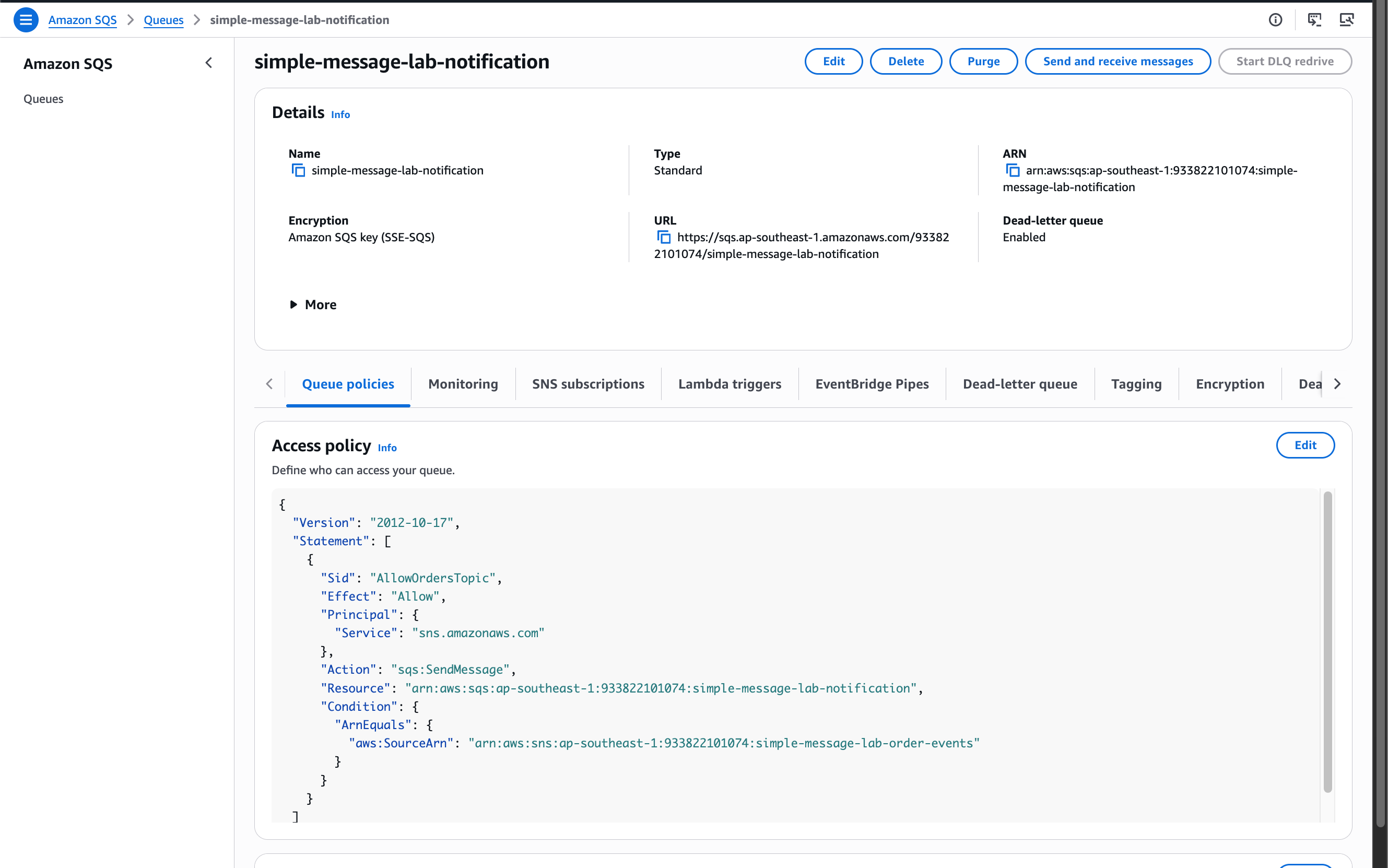Expand the More details section

[x=313, y=305]
